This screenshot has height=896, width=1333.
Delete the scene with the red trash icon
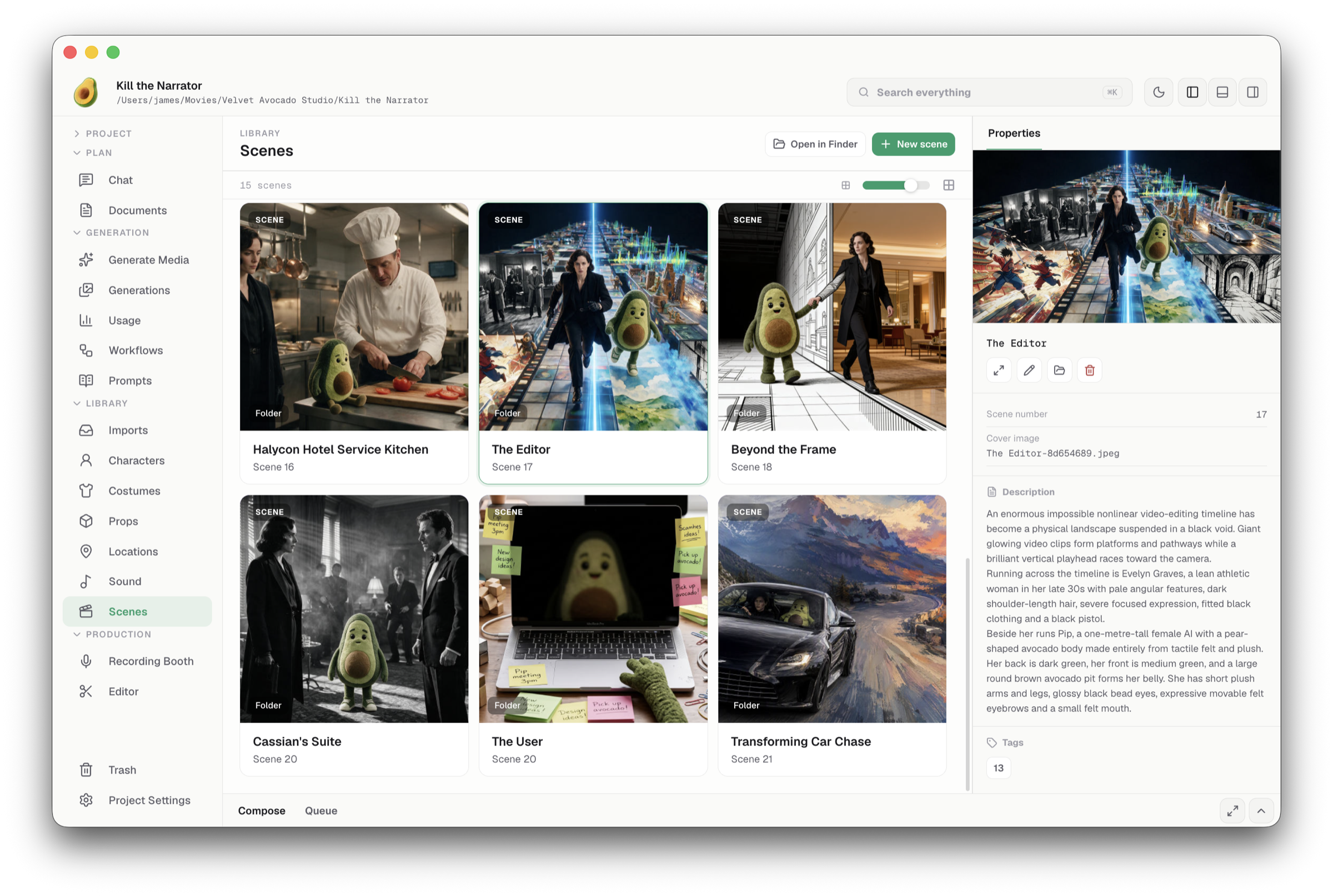click(1090, 370)
